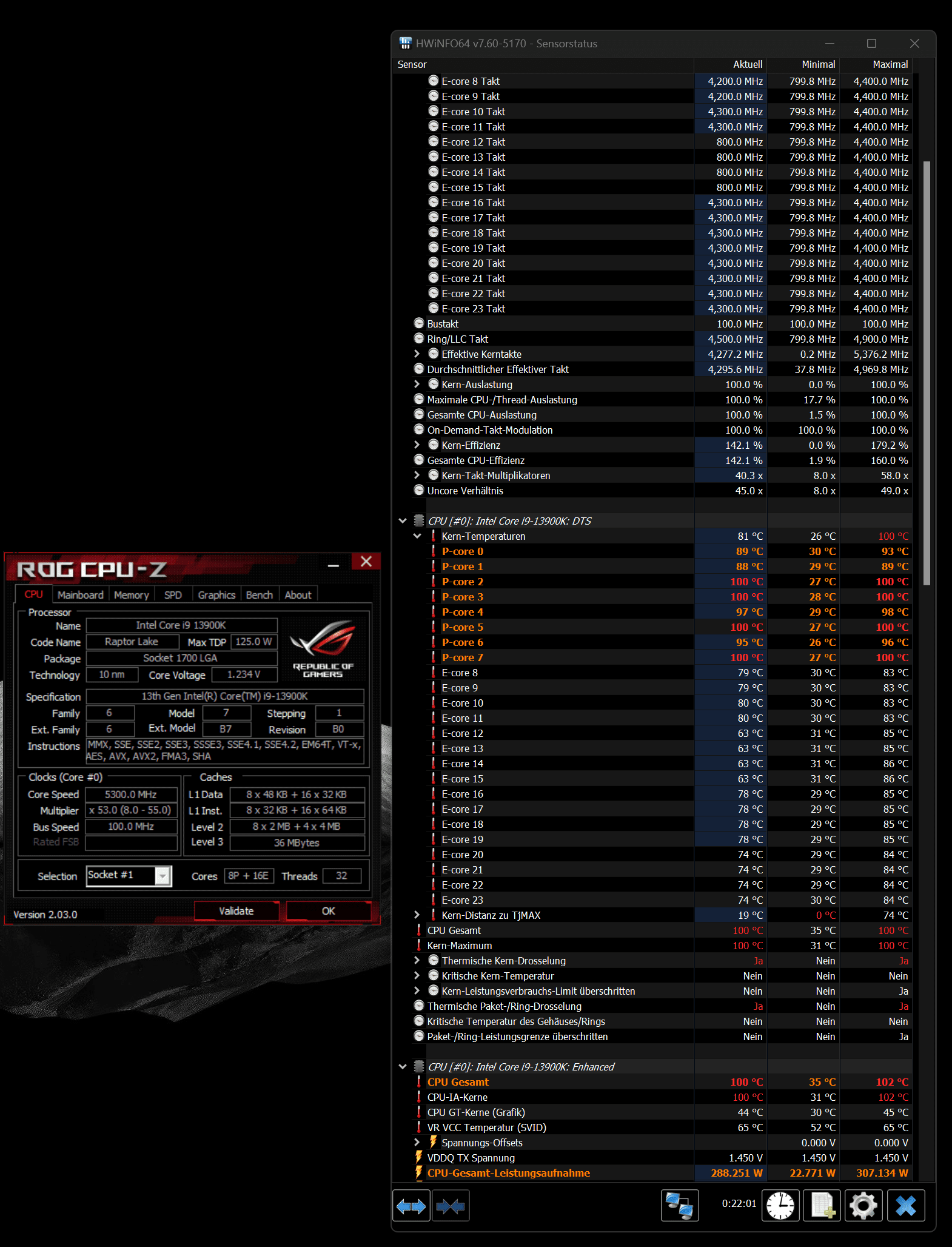Open the network remote monitoring icon

click(680, 1206)
